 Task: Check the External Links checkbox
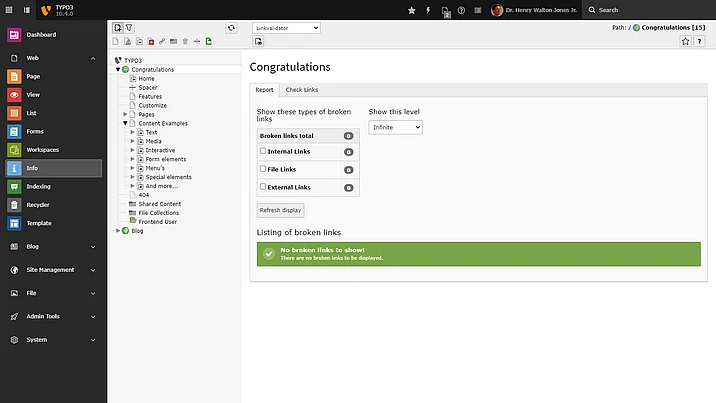point(263,187)
